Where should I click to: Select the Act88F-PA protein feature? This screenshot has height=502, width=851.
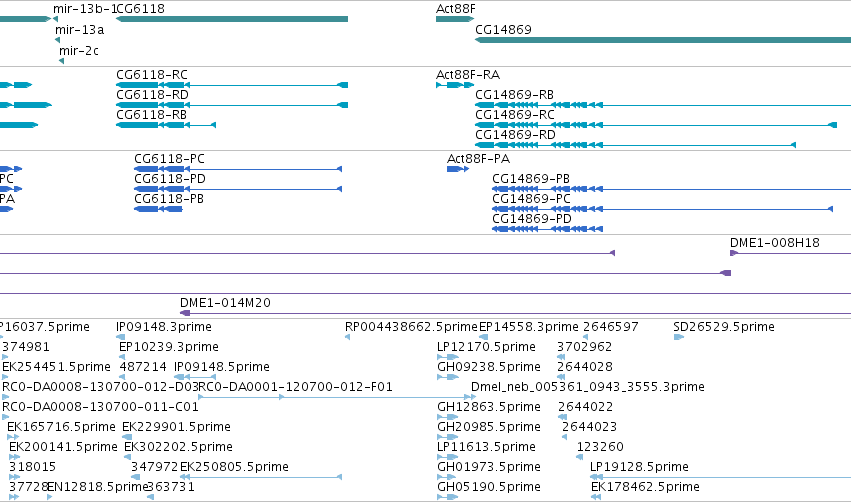[458, 169]
